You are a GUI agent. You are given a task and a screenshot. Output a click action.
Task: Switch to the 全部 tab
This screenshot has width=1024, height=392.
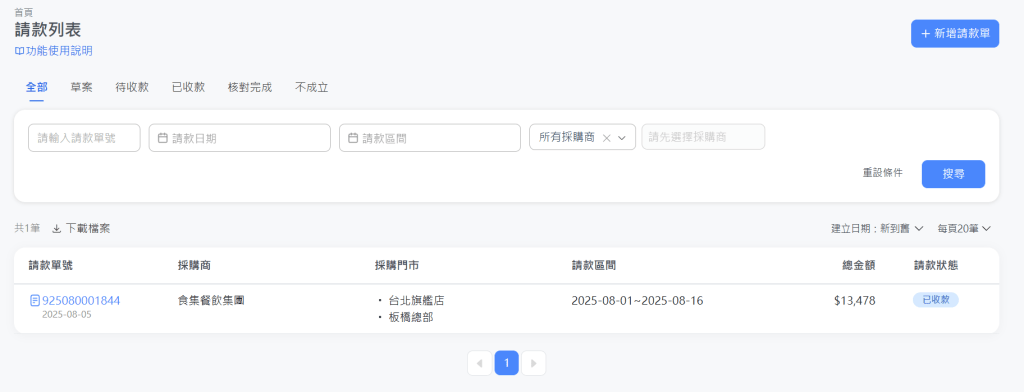[x=37, y=88]
